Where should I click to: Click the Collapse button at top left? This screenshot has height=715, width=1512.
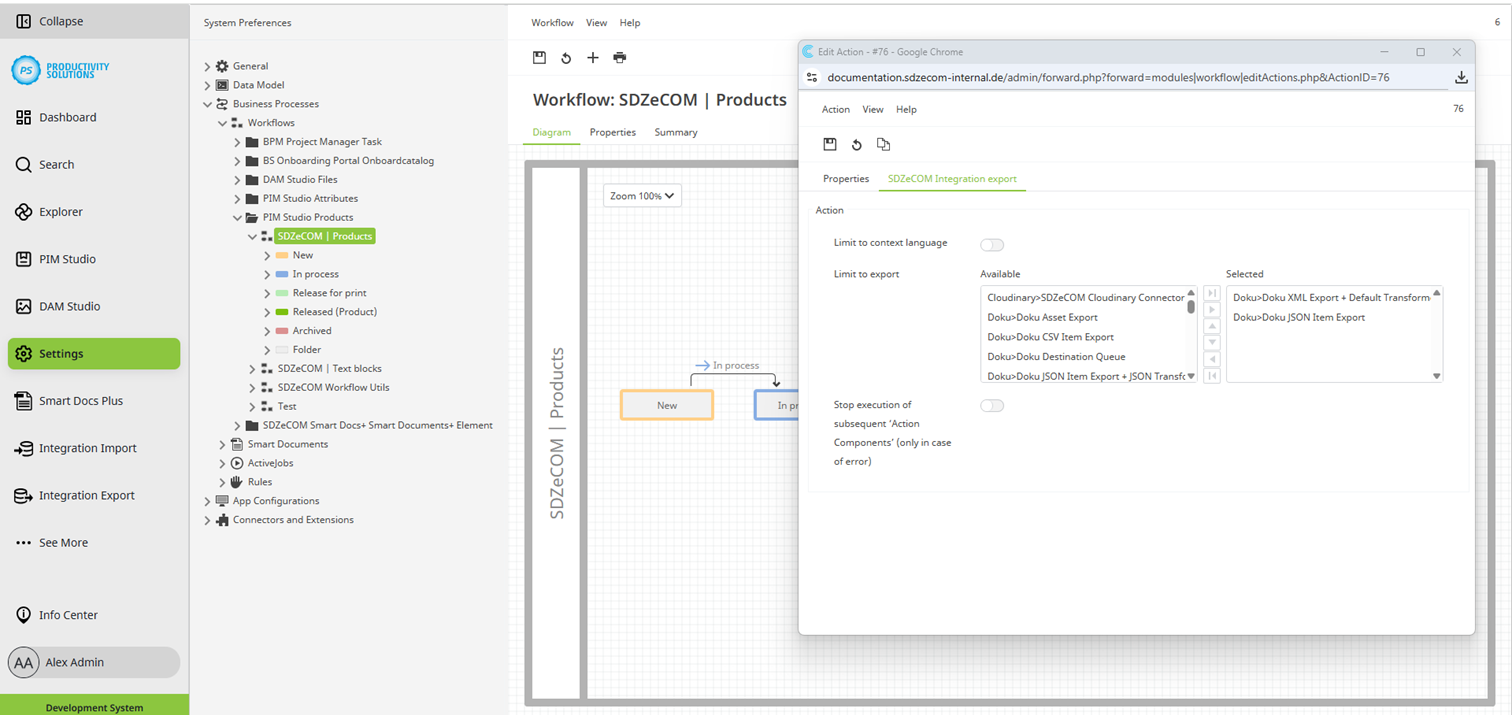pos(50,20)
